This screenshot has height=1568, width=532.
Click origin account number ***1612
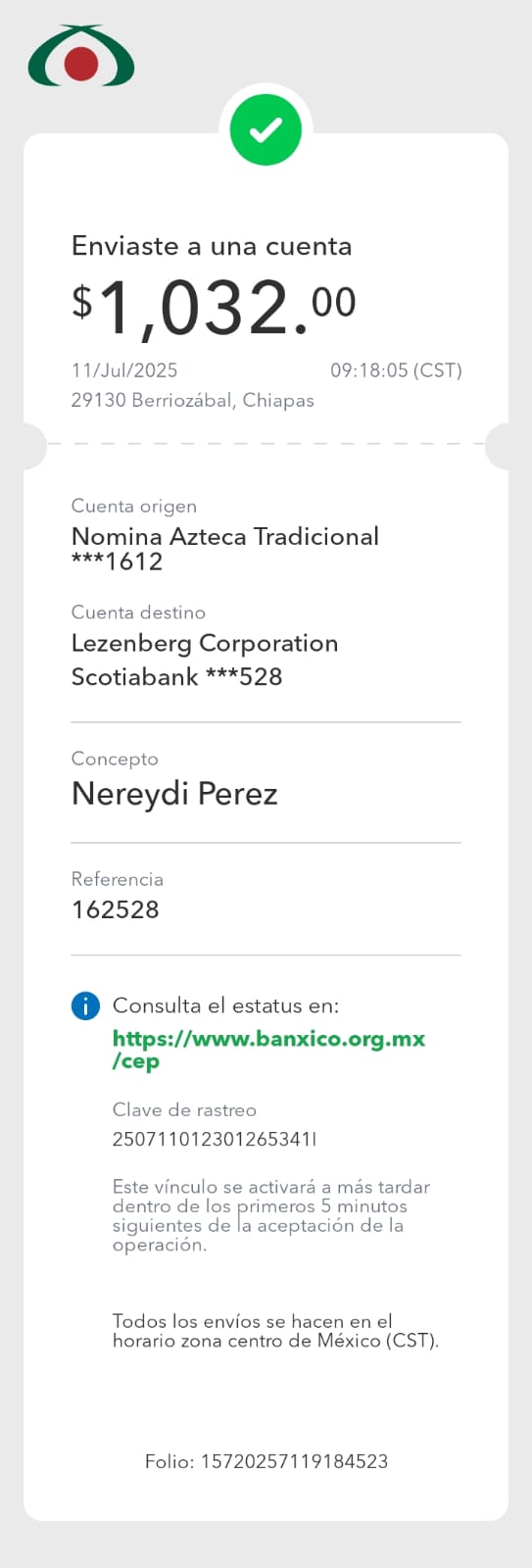click(117, 562)
